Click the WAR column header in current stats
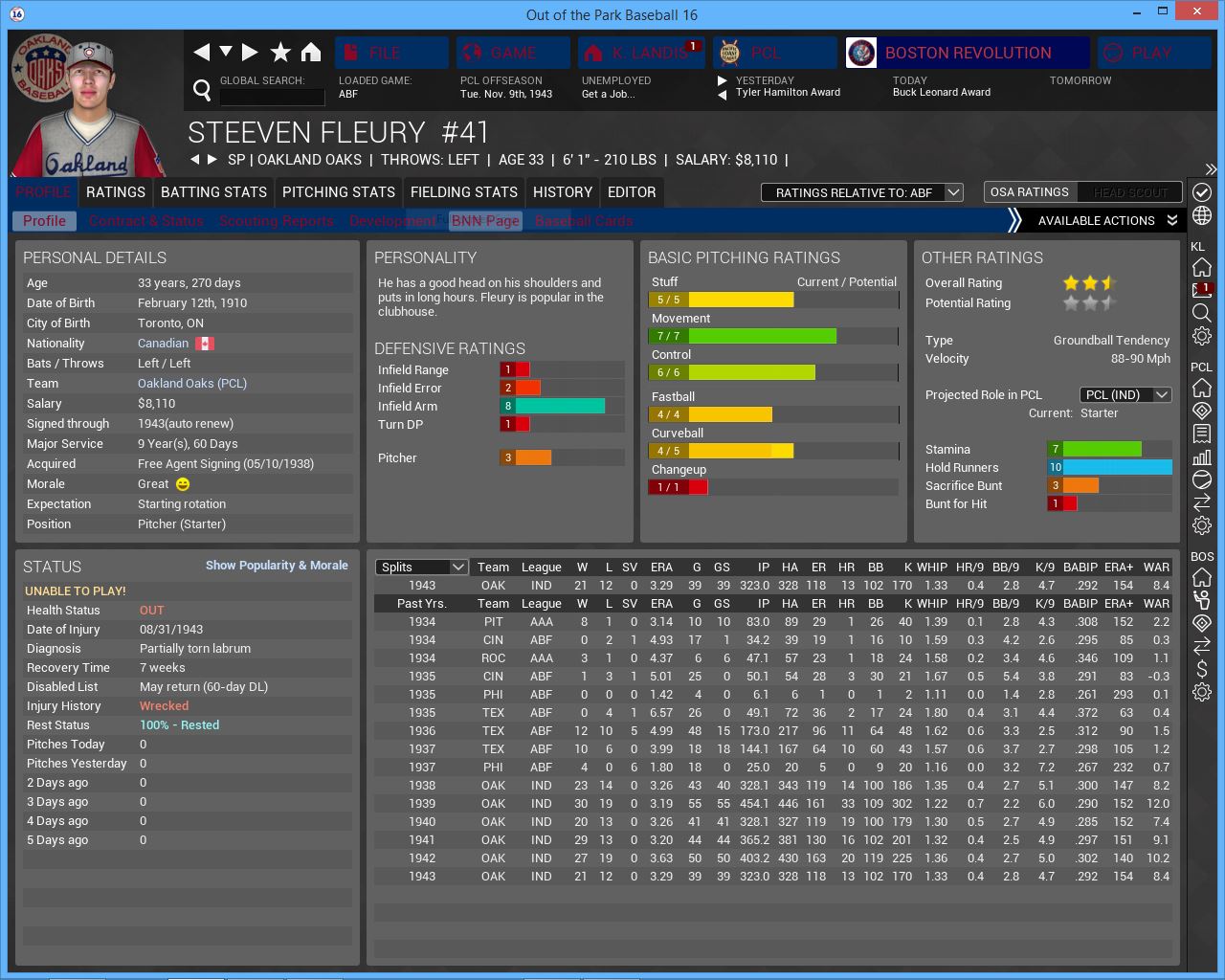Image resolution: width=1225 pixels, height=980 pixels. click(x=1156, y=568)
